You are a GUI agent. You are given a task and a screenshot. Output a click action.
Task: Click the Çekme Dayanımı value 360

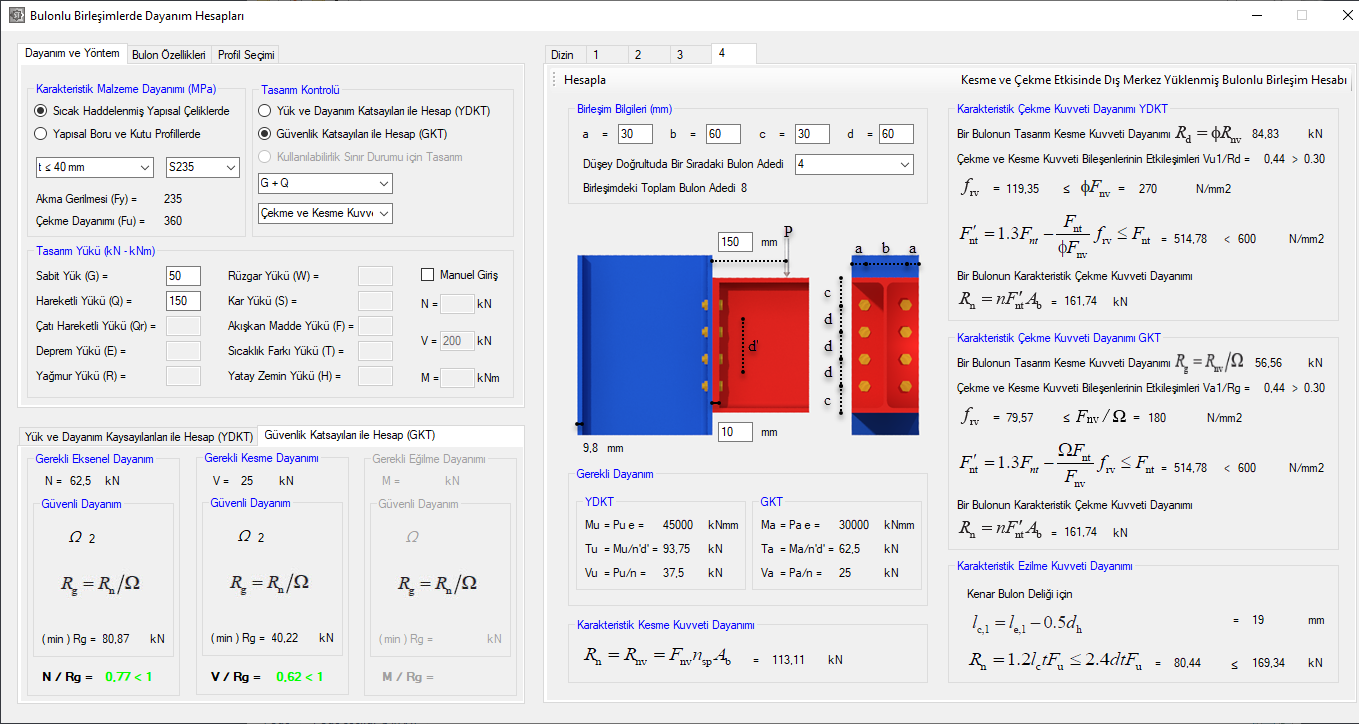[172, 221]
